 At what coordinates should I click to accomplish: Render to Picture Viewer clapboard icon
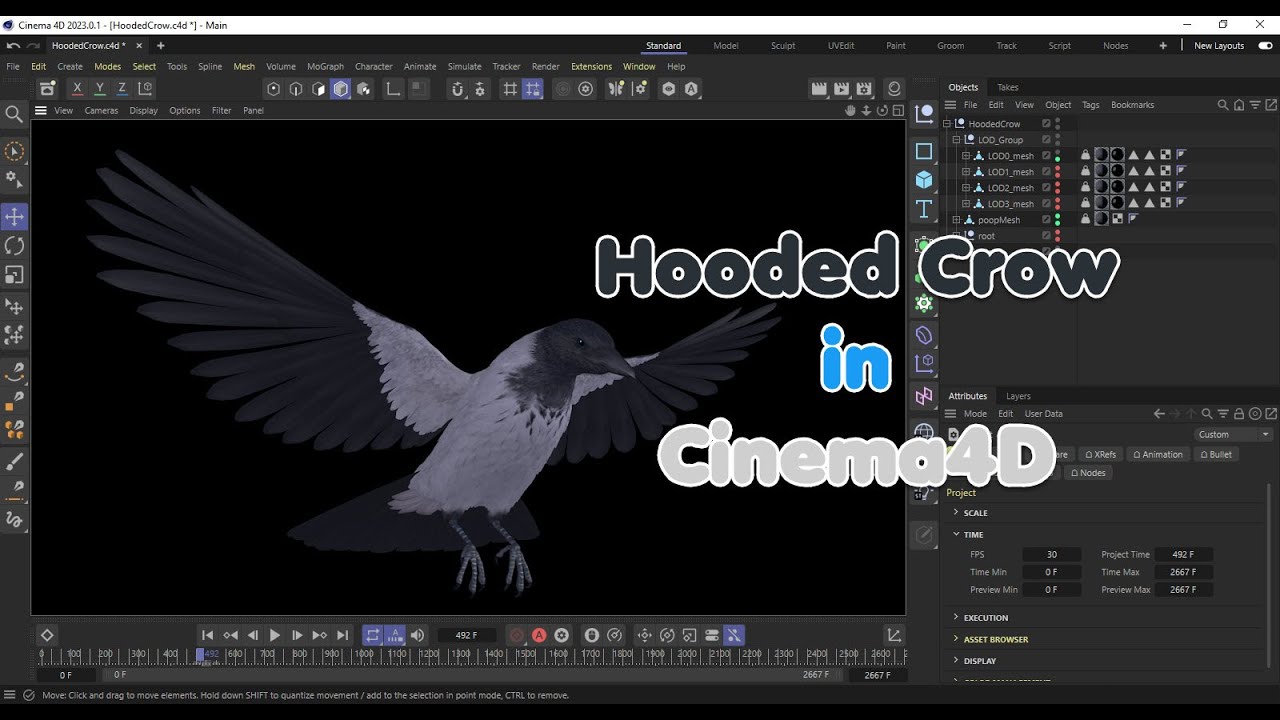point(842,89)
